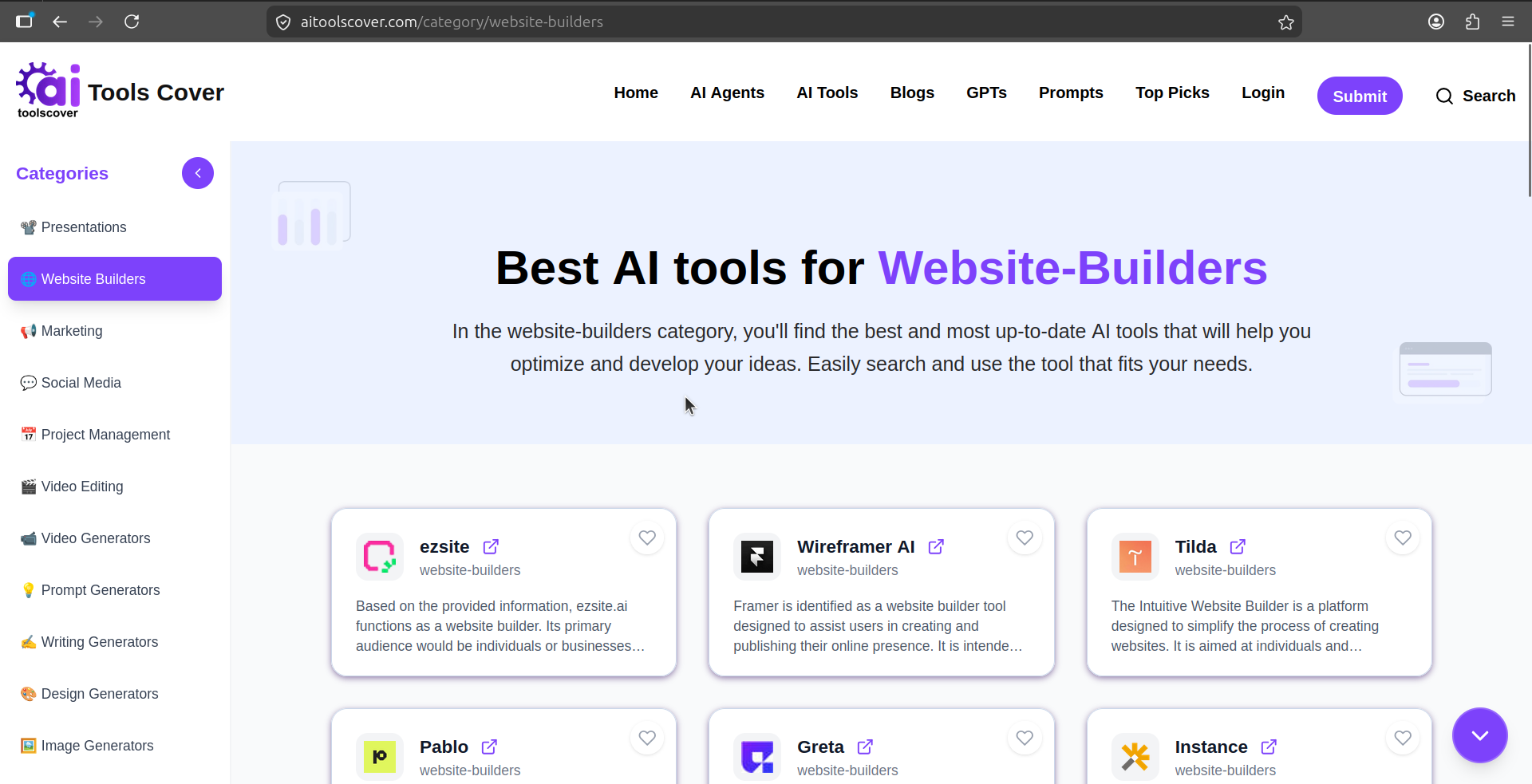Select the Design Generators category
This screenshot has height=784, width=1532.
coord(115,694)
